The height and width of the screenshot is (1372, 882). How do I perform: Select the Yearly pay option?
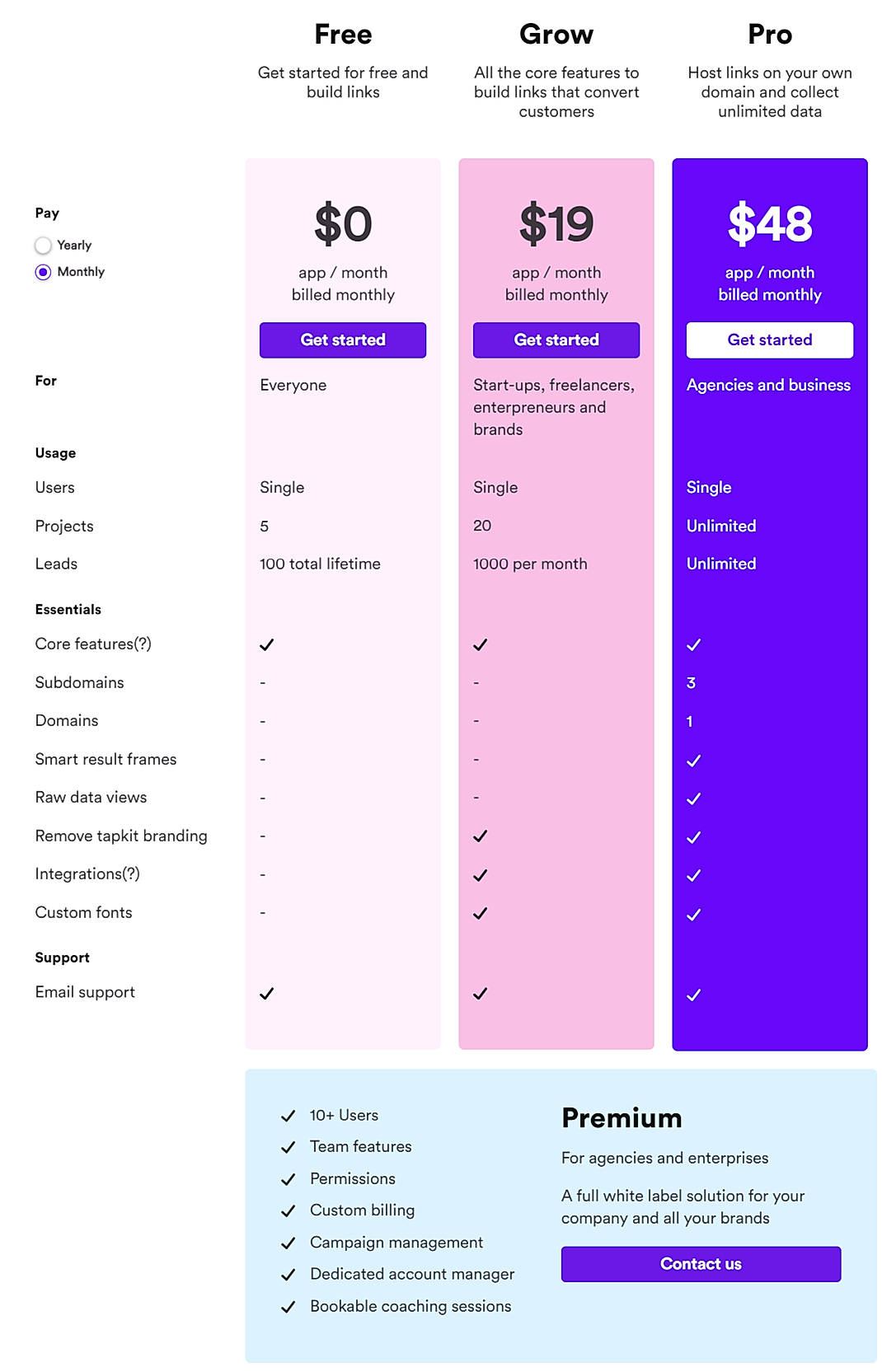[43, 245]
